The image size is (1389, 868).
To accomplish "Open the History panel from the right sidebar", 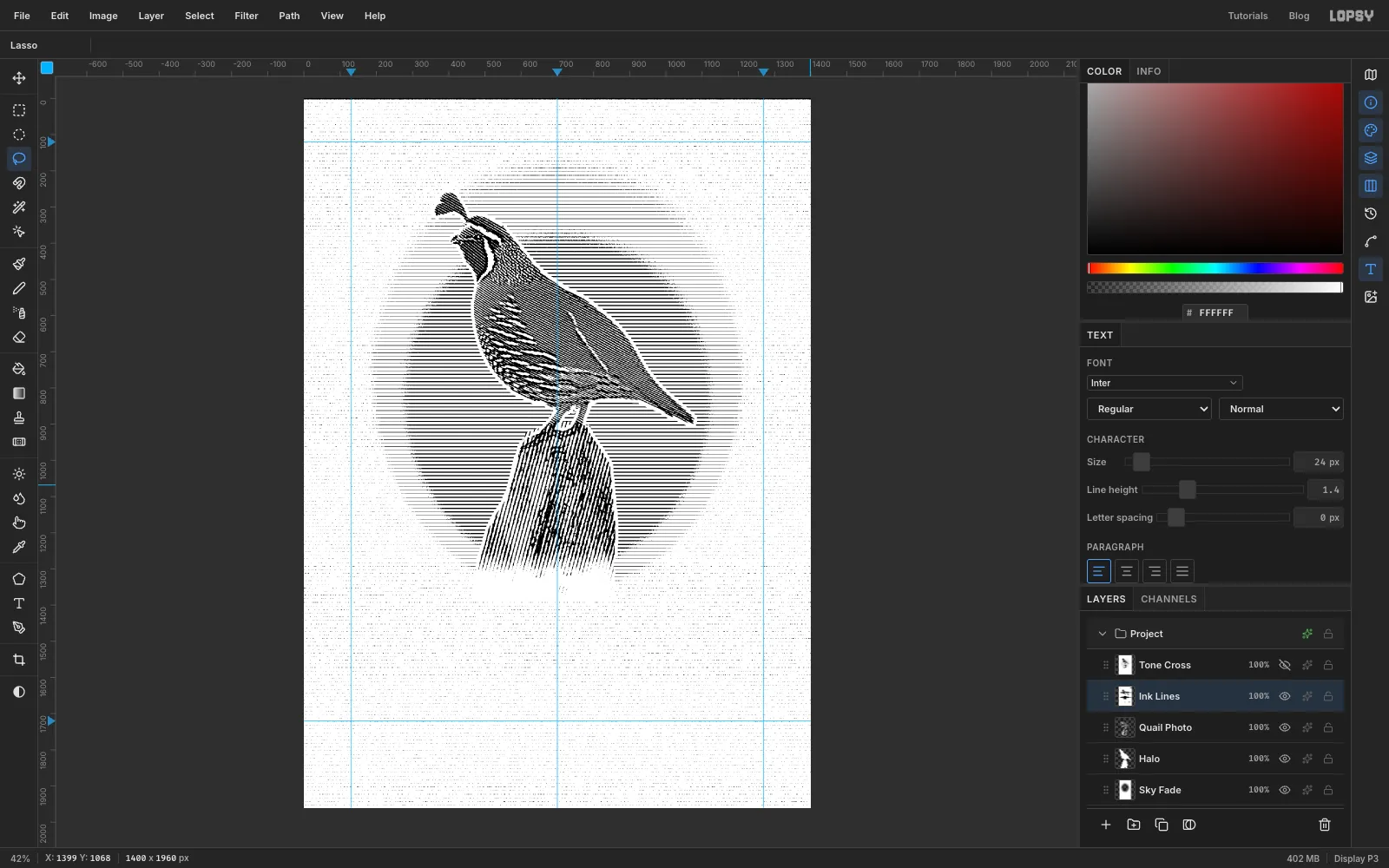I will pos(1371,214).
